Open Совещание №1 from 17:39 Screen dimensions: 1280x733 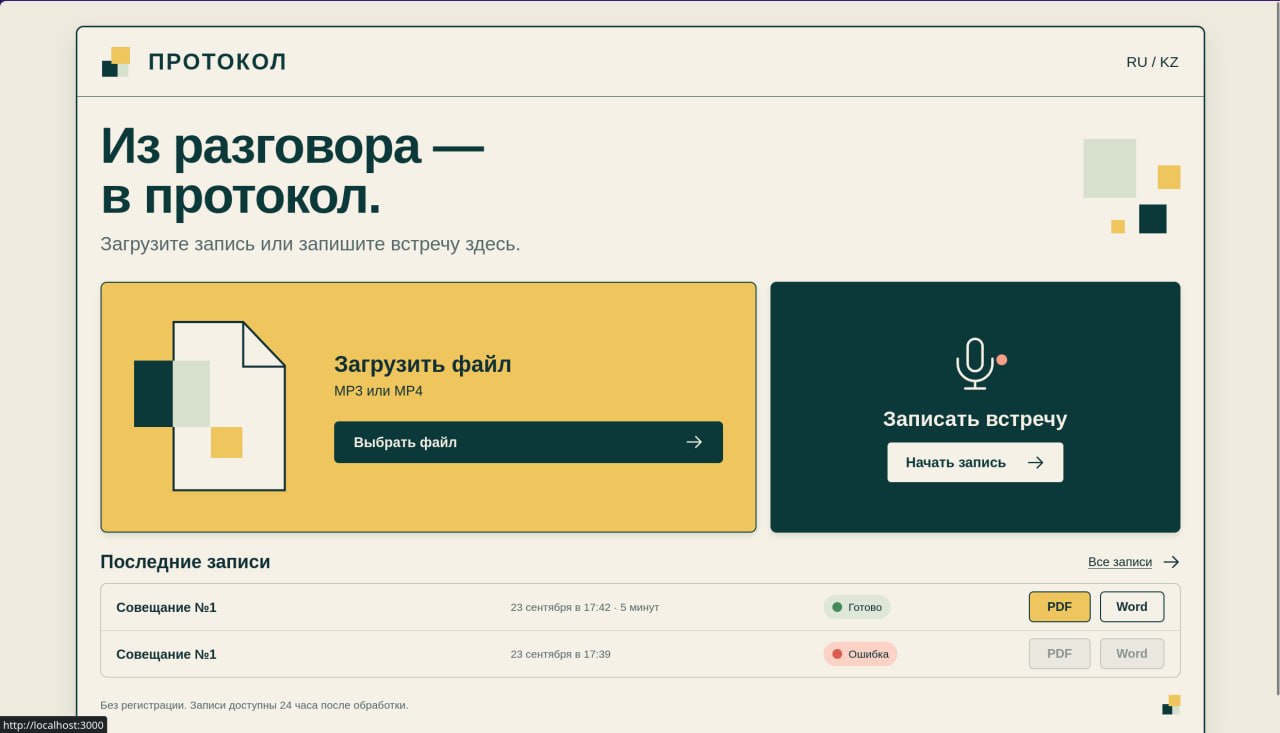click(x=166, y=654)
